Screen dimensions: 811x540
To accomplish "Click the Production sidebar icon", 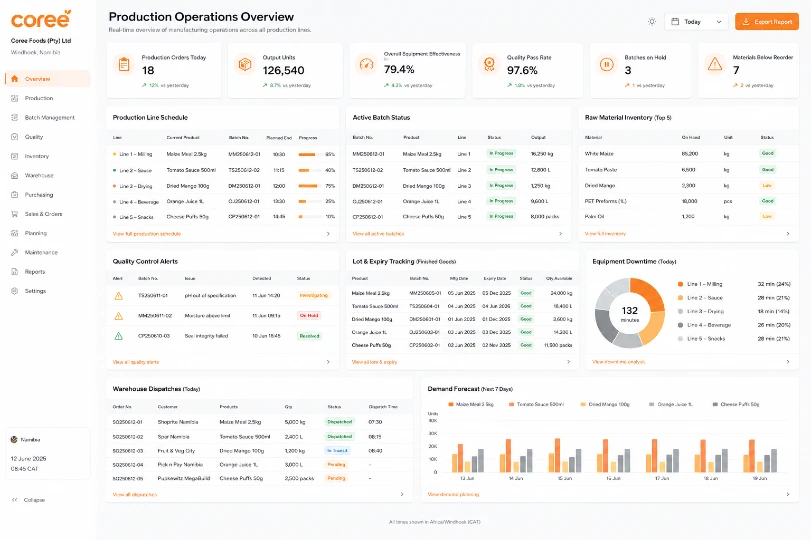I will [x=14, y=98].
